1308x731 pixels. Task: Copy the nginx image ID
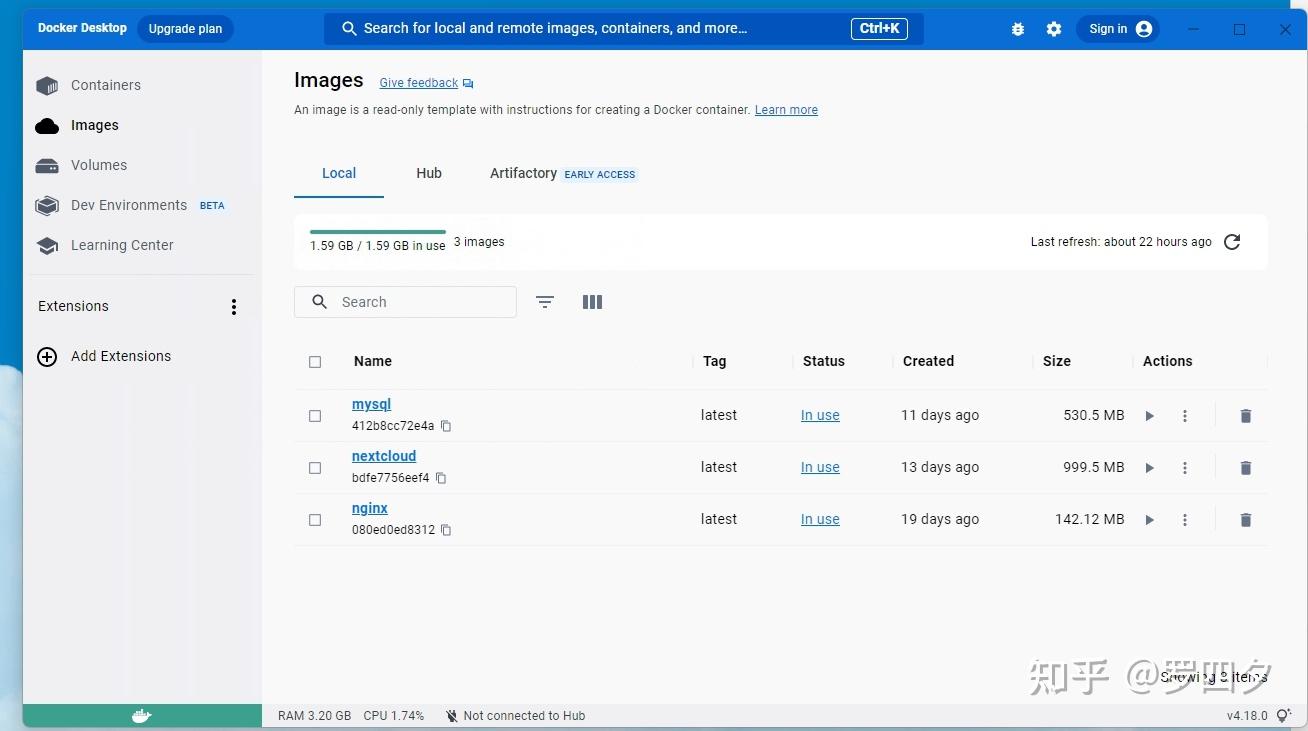tap(446, 530)
